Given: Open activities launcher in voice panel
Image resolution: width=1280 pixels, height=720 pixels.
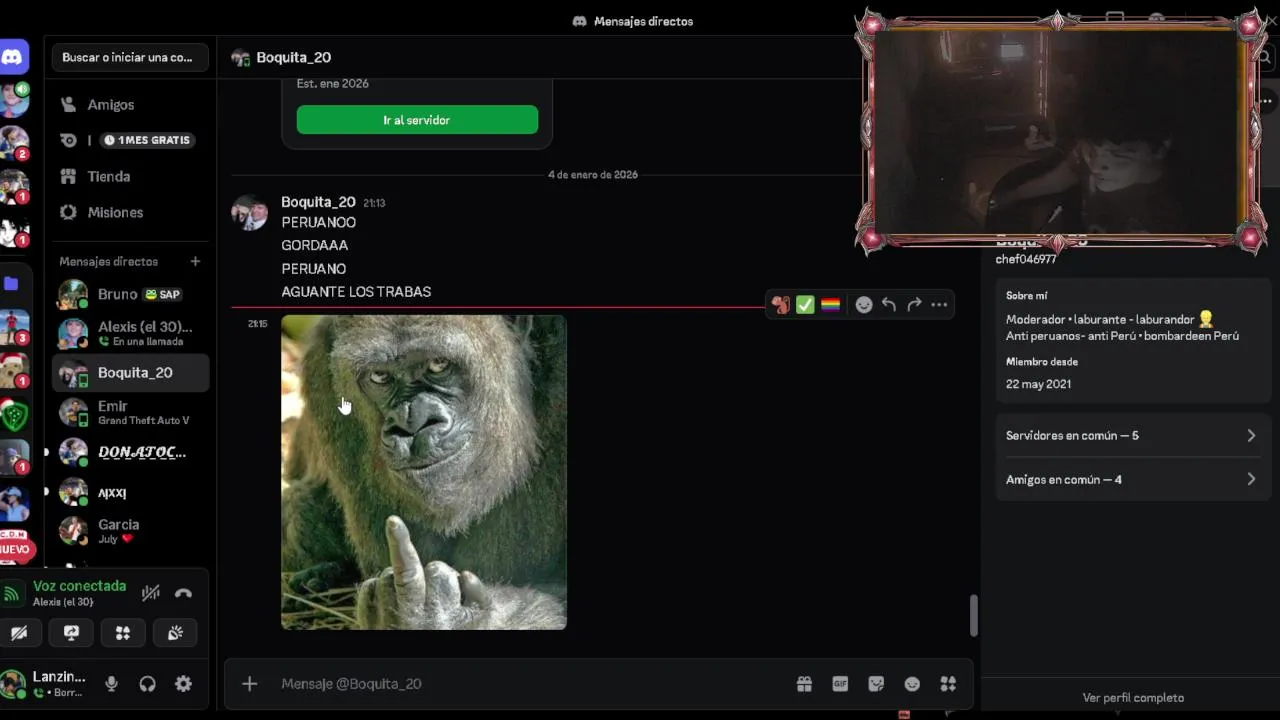Looking at the screenshot, I should coord(123,633).
